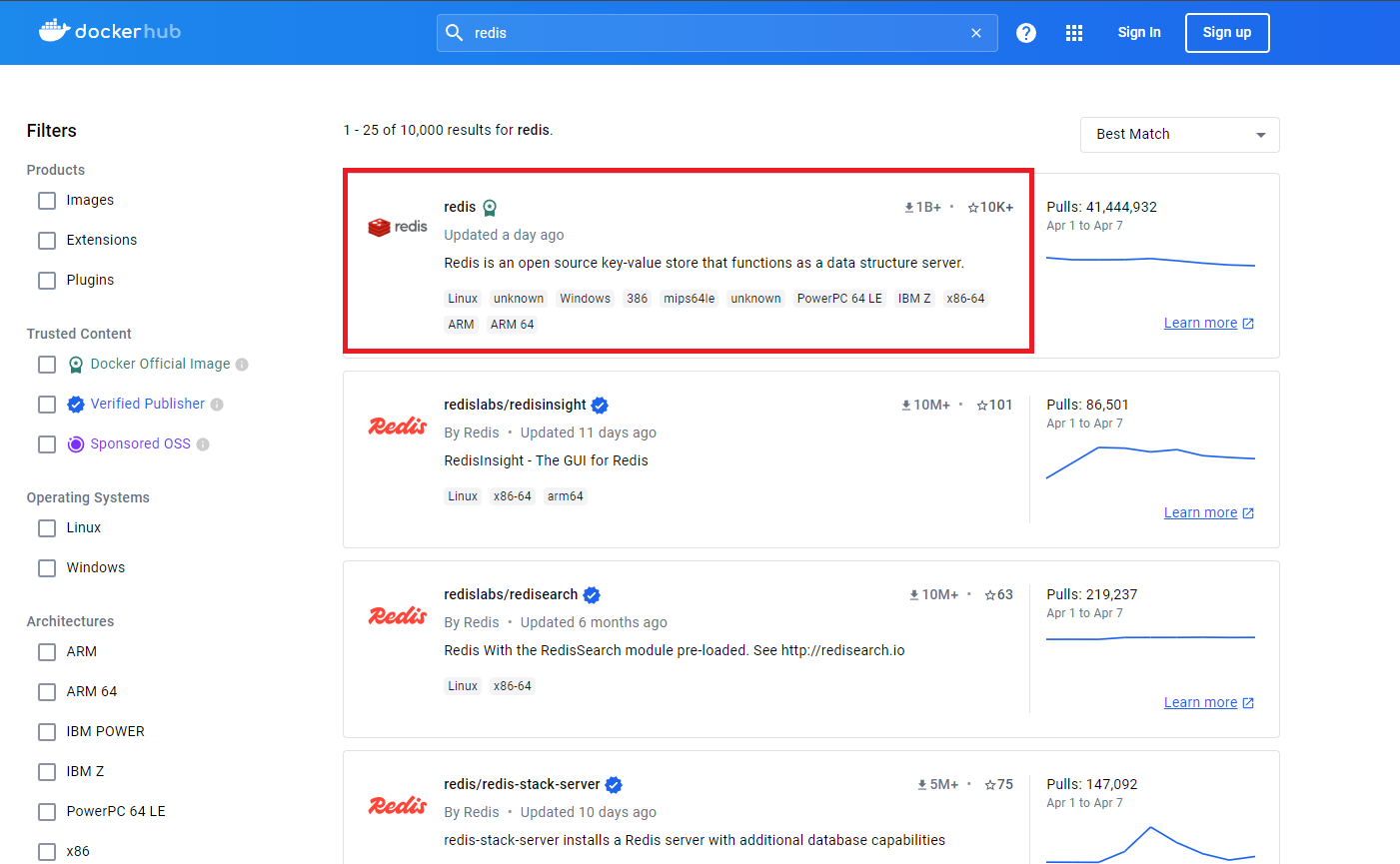Image resolution: width=1400 pixels, height=864 pixels.
Task: Click Learn more on the redisinsight card
Action: point(1200,512)
